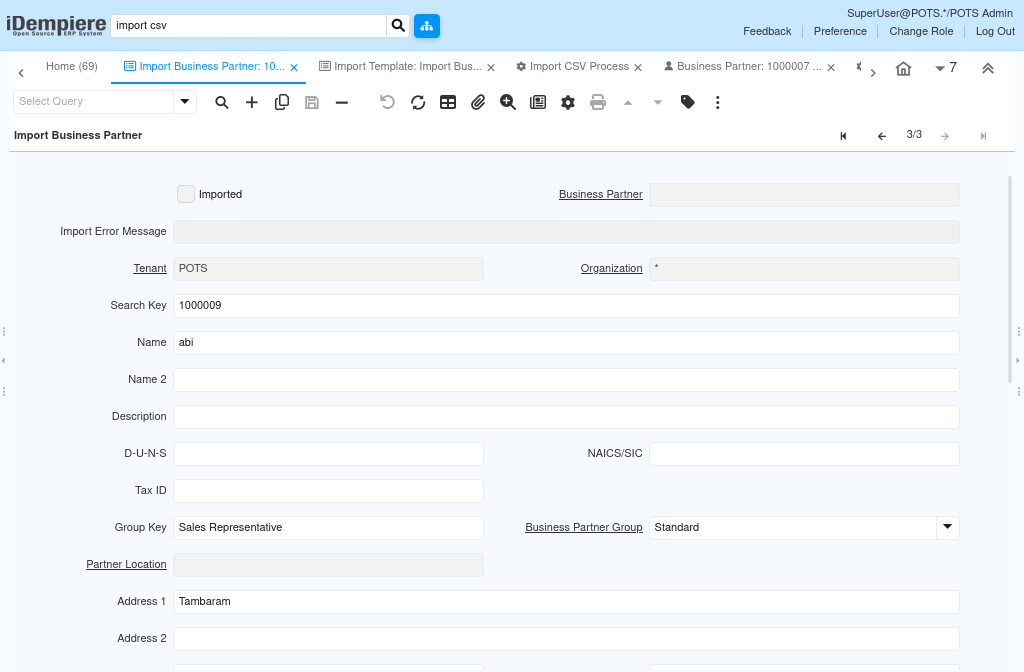The image size is (1024, 672).
Task: Follow the Business Partner field label link
Action: click(x=601, y=195)
